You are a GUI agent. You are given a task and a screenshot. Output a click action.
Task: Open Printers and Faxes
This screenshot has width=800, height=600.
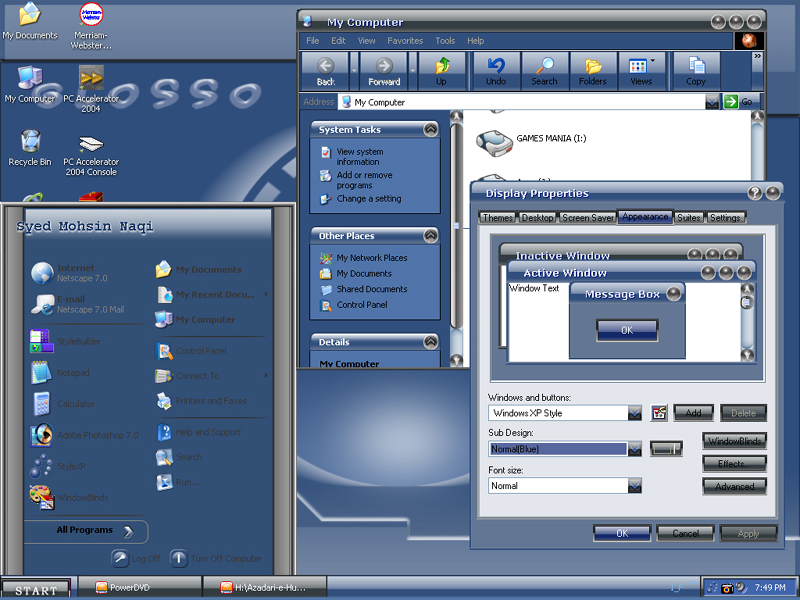[202, 401]
